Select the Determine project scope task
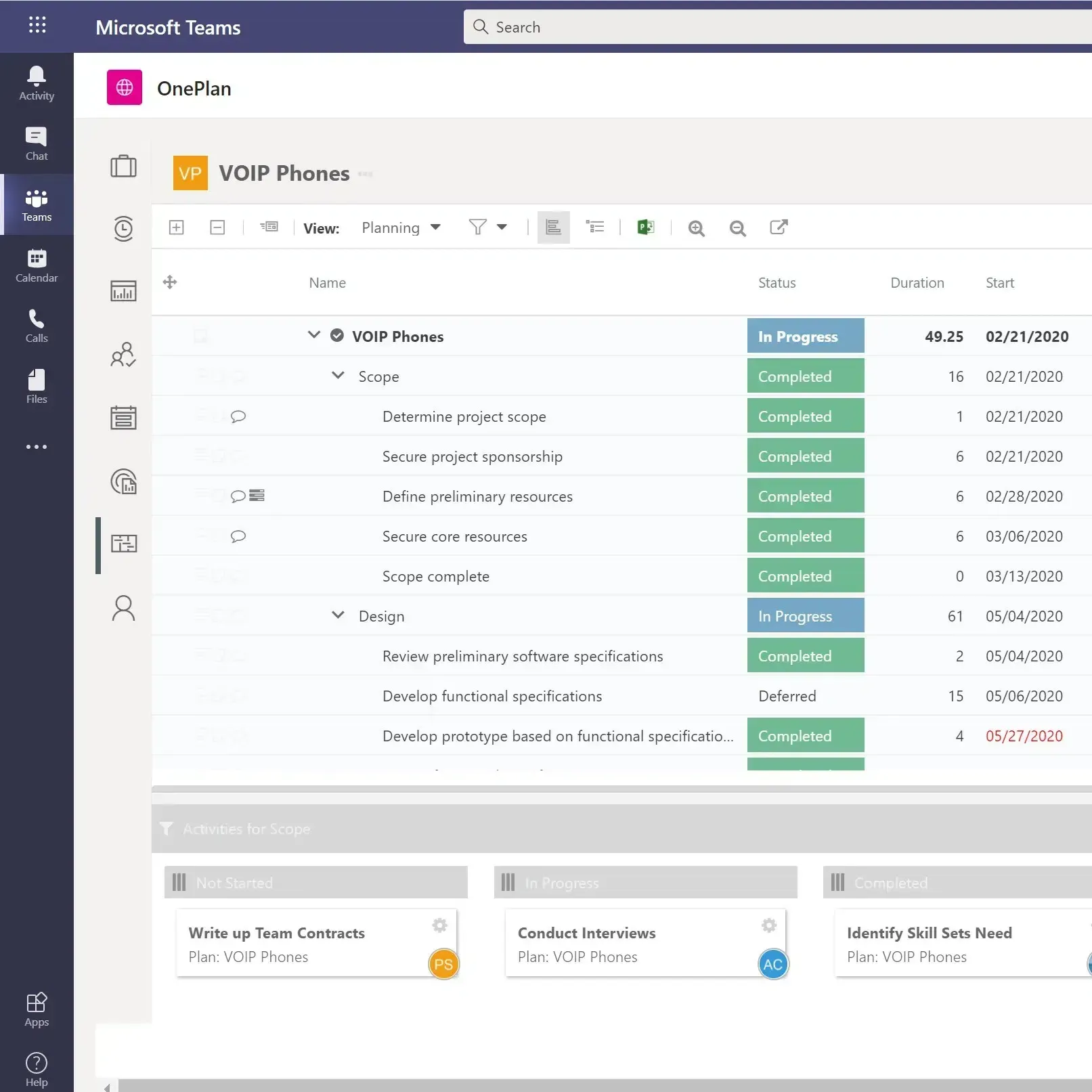 [464, 417]
